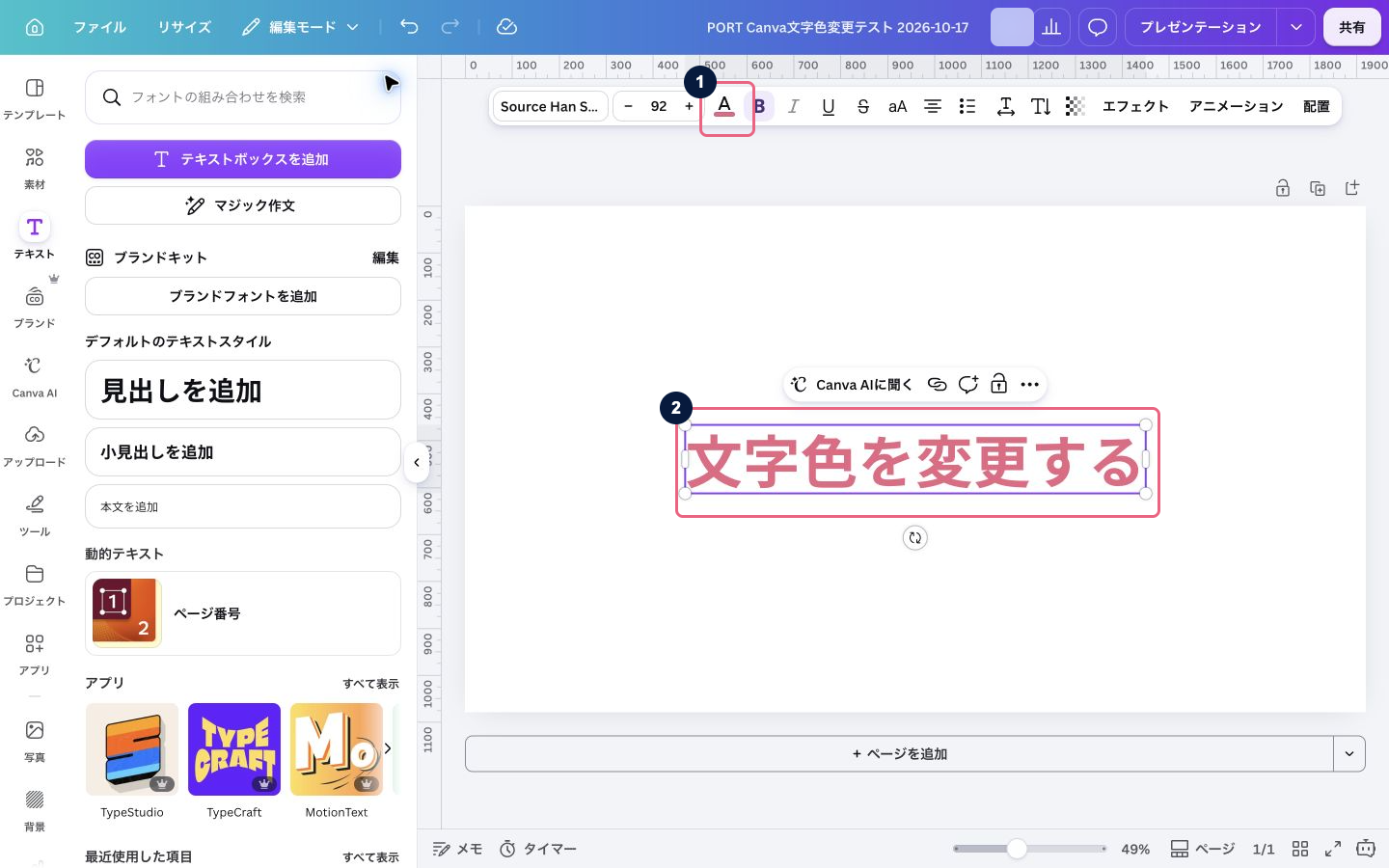Viewport: 1389px width, 868px height.
Task: Click マジック作文 button
Action: 243,205
